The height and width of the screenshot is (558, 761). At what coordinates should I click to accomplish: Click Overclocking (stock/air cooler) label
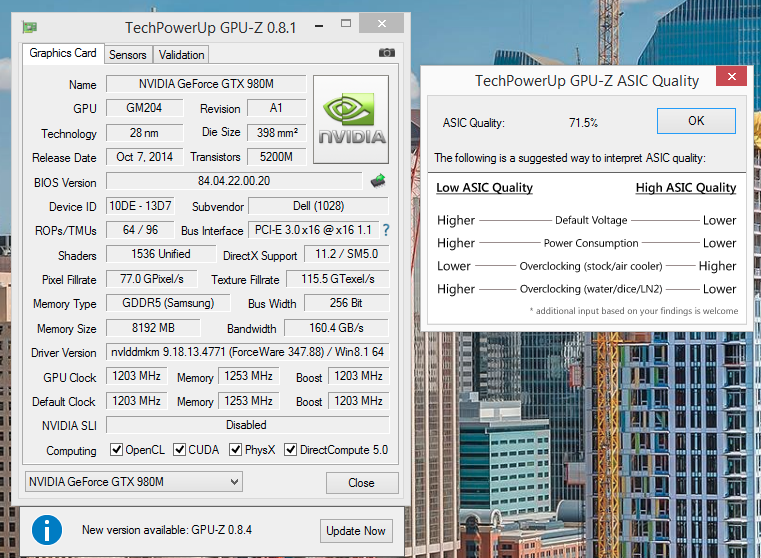591,266
